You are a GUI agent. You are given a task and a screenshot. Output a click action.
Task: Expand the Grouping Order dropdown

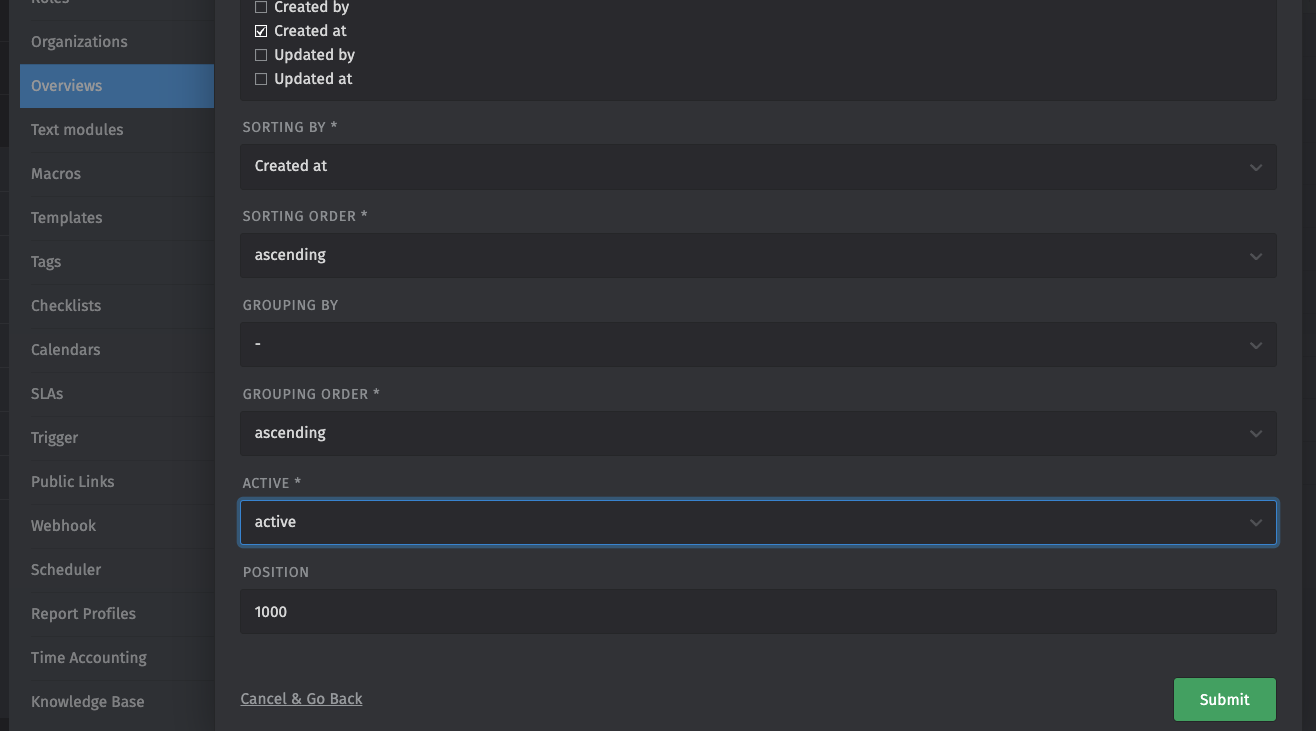757,434
